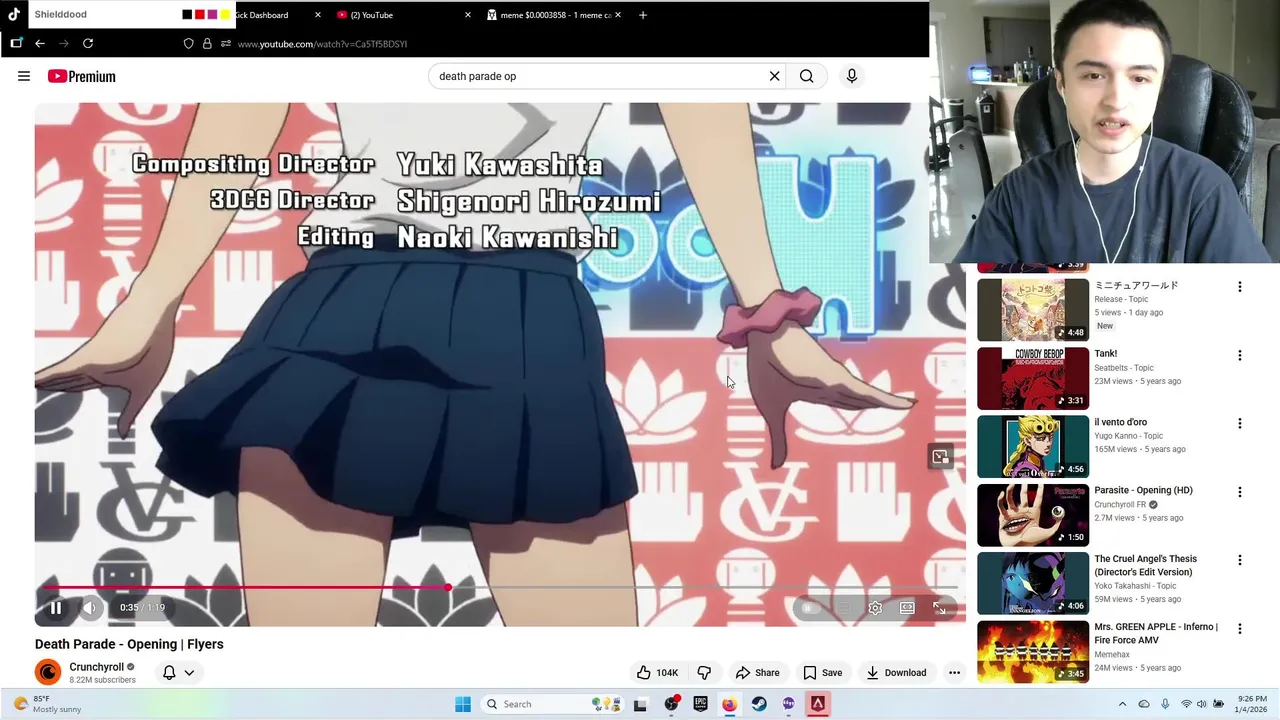This screenshot has height=720, width=1280.
Task: Open options menu for il vento d'oro
Action: click(1240, 423)
